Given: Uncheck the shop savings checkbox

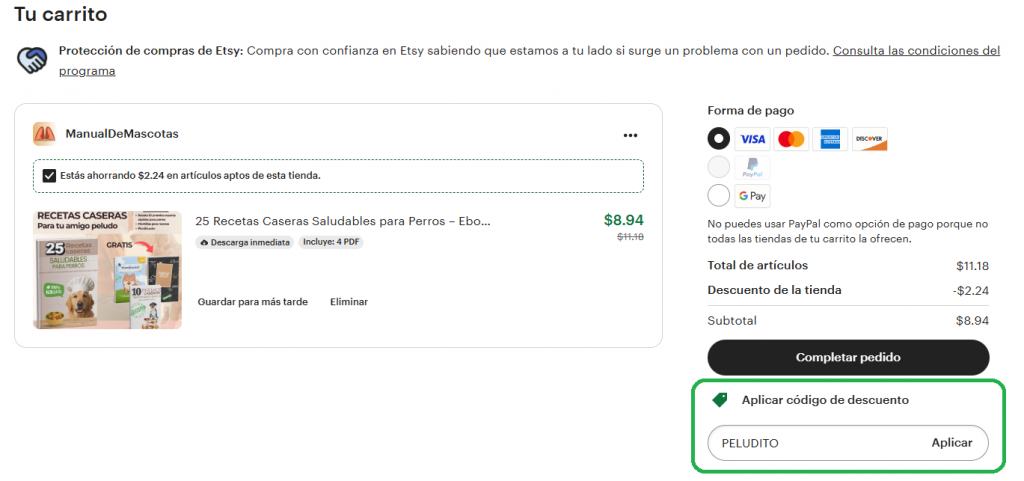Looking at the screenshot, I should (49, 176).
